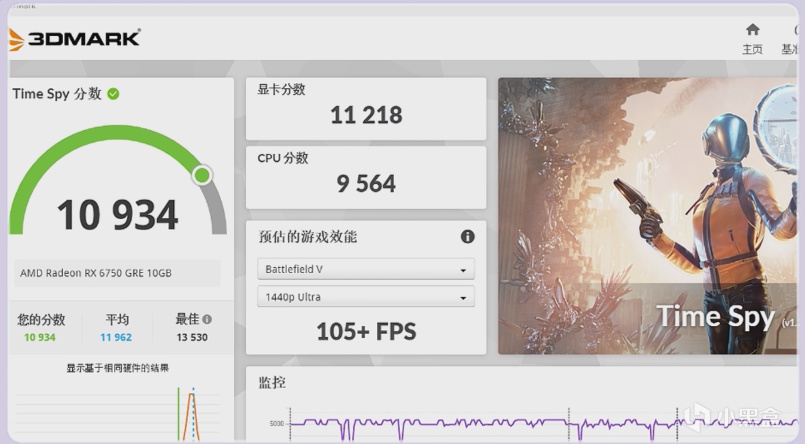Click the 显示基于相同硬件的结果 text

click(118, 368)
